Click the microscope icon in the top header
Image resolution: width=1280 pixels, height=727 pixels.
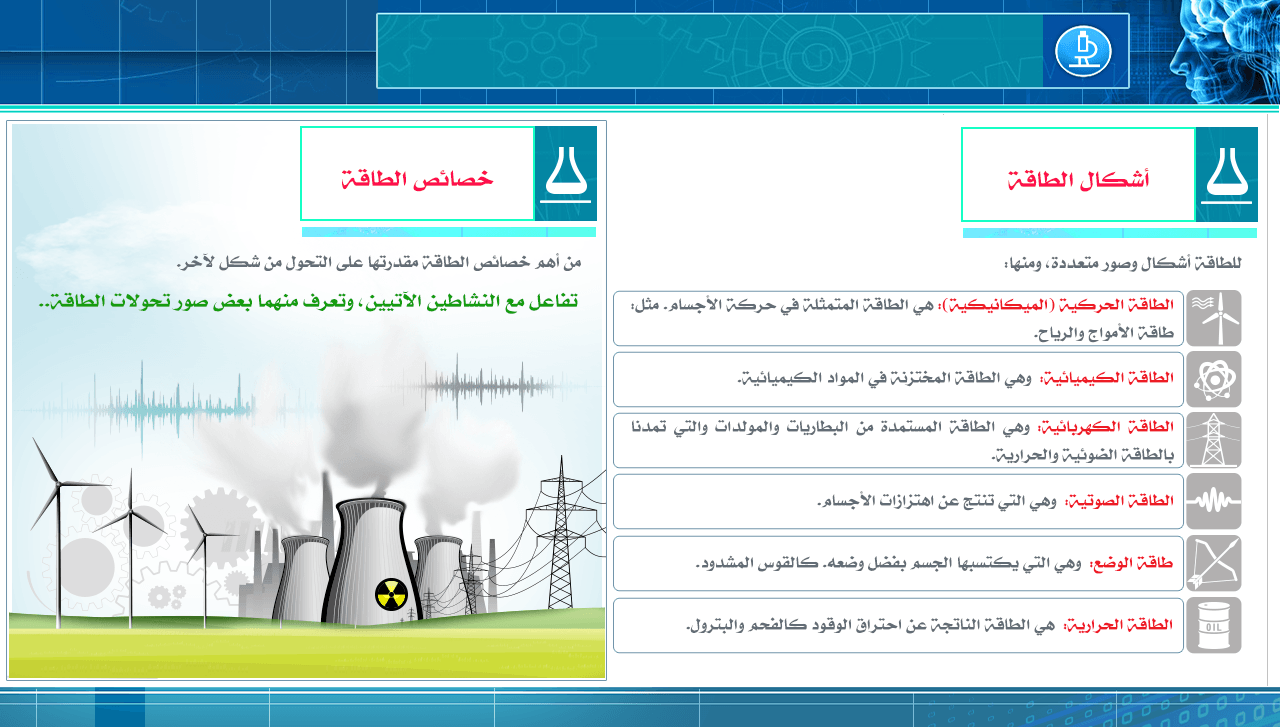[x=1084, y=51]
